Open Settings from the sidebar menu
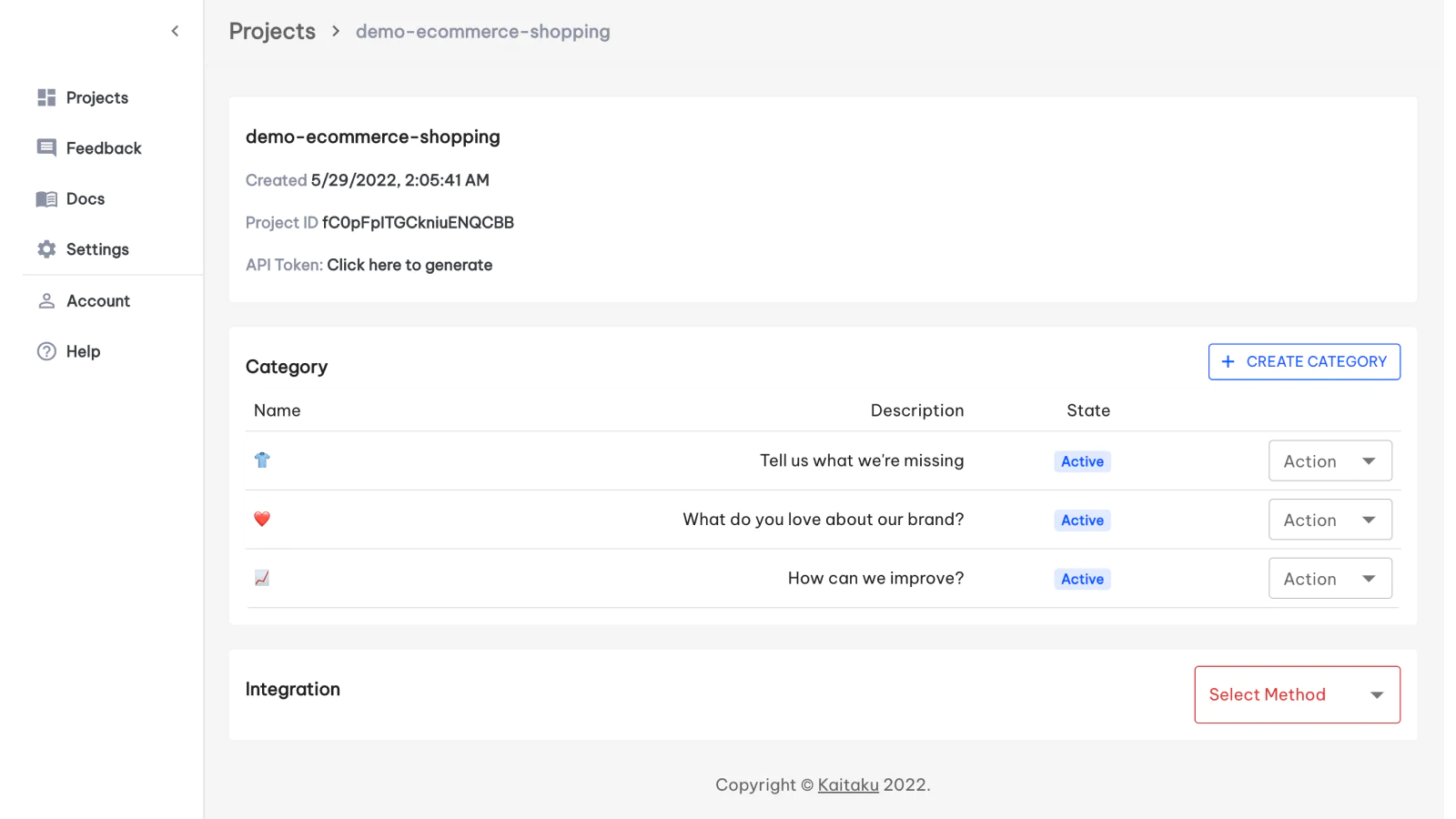 point(97,249)
